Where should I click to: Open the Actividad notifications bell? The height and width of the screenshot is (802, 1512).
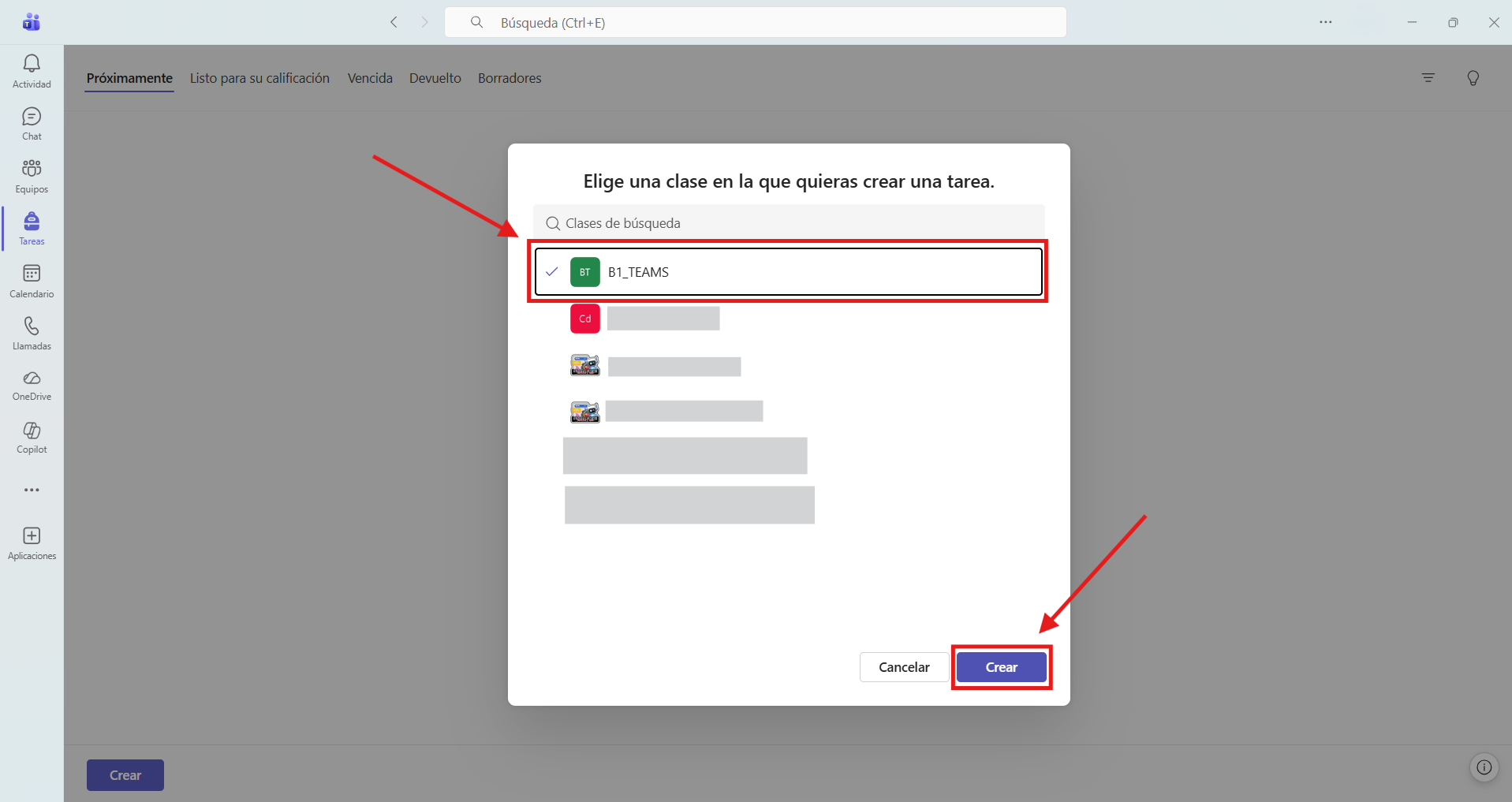32,71
